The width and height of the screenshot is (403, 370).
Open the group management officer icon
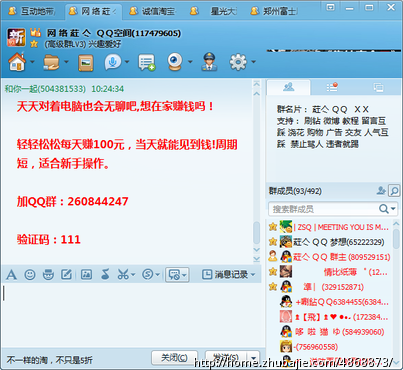(209, 62)
